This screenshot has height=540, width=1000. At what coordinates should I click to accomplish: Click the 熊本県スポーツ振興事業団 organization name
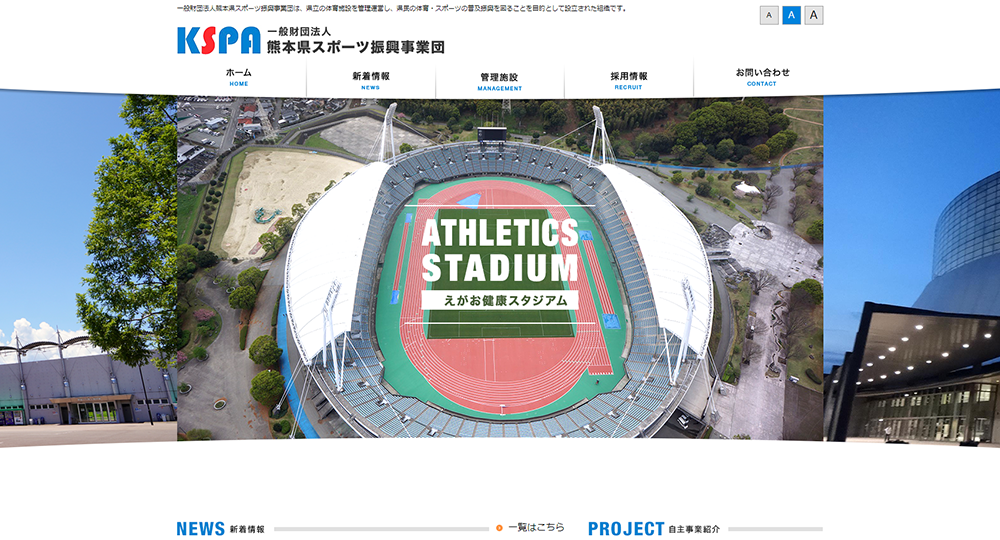click(356, 47)
